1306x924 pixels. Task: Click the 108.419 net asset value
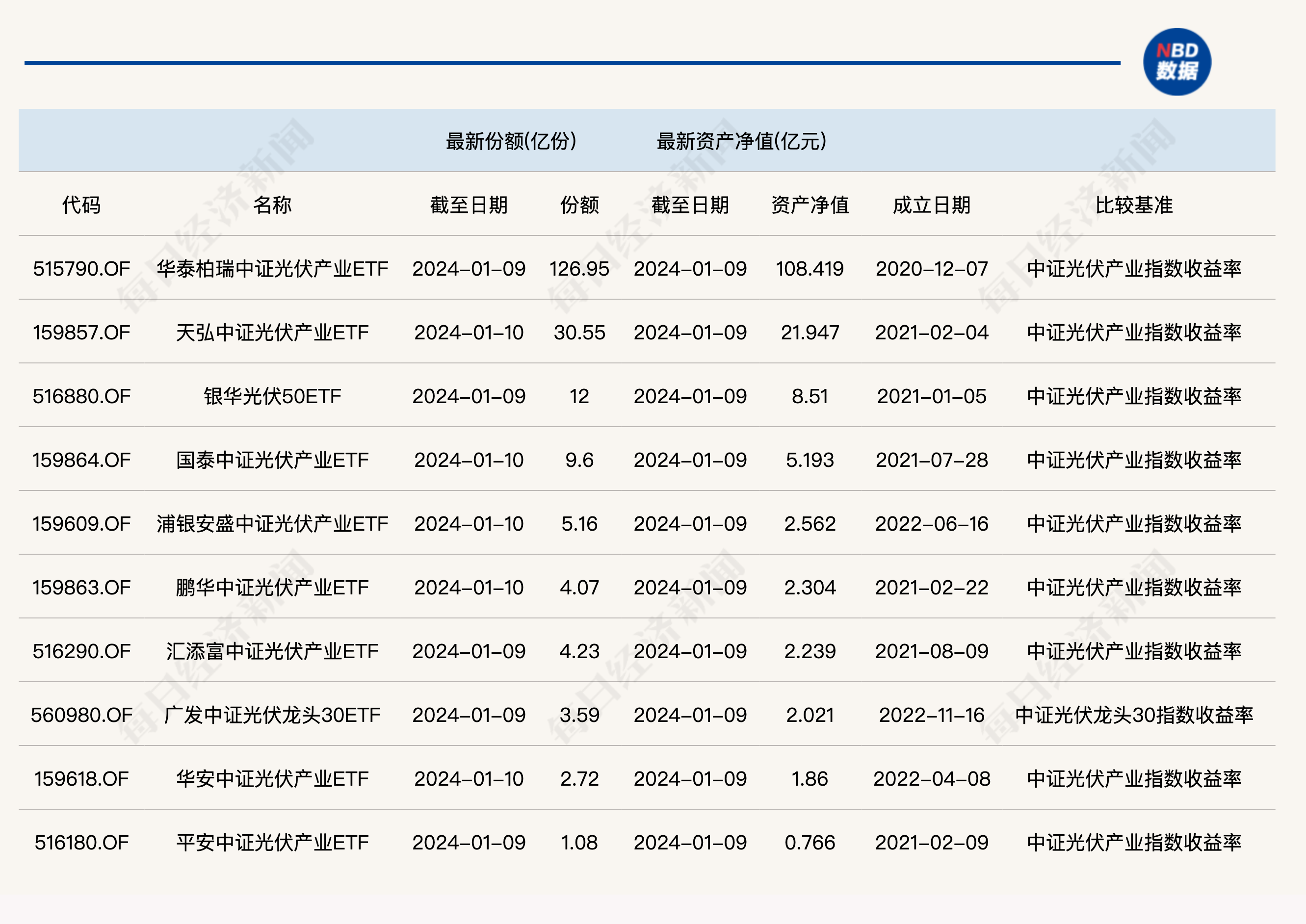[x=809, y=269]
